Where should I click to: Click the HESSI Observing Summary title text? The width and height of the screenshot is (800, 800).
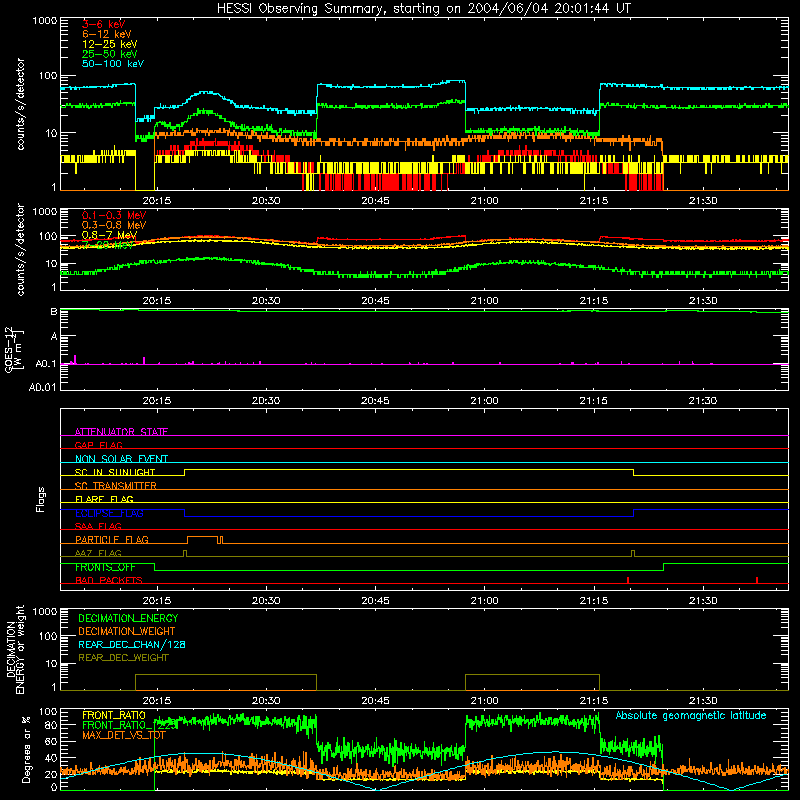click(x=423, y=8)
